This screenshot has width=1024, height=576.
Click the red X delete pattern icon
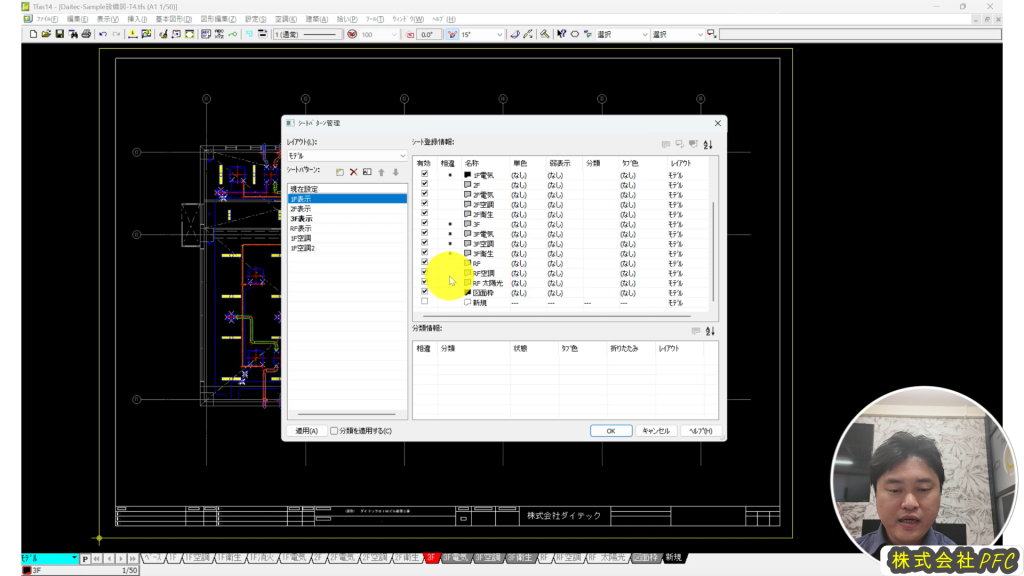click(353, 172)
